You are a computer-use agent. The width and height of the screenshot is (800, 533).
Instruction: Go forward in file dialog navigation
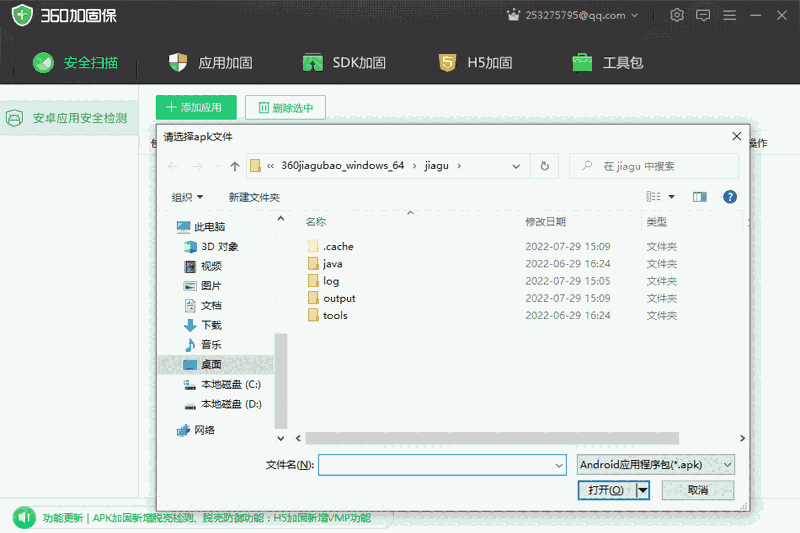[x=197, y=166]
